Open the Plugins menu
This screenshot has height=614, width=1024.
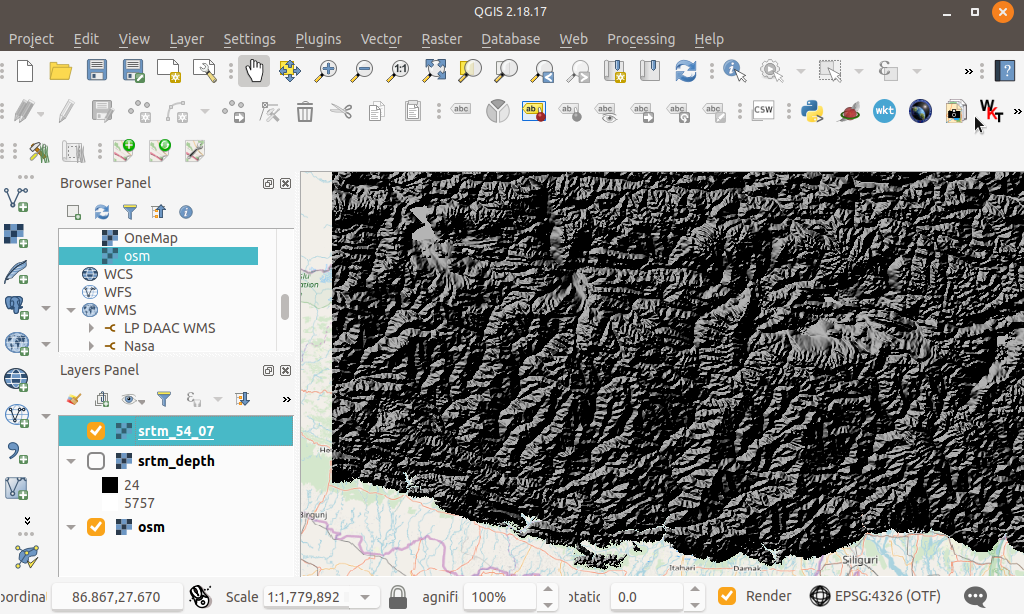318,39
